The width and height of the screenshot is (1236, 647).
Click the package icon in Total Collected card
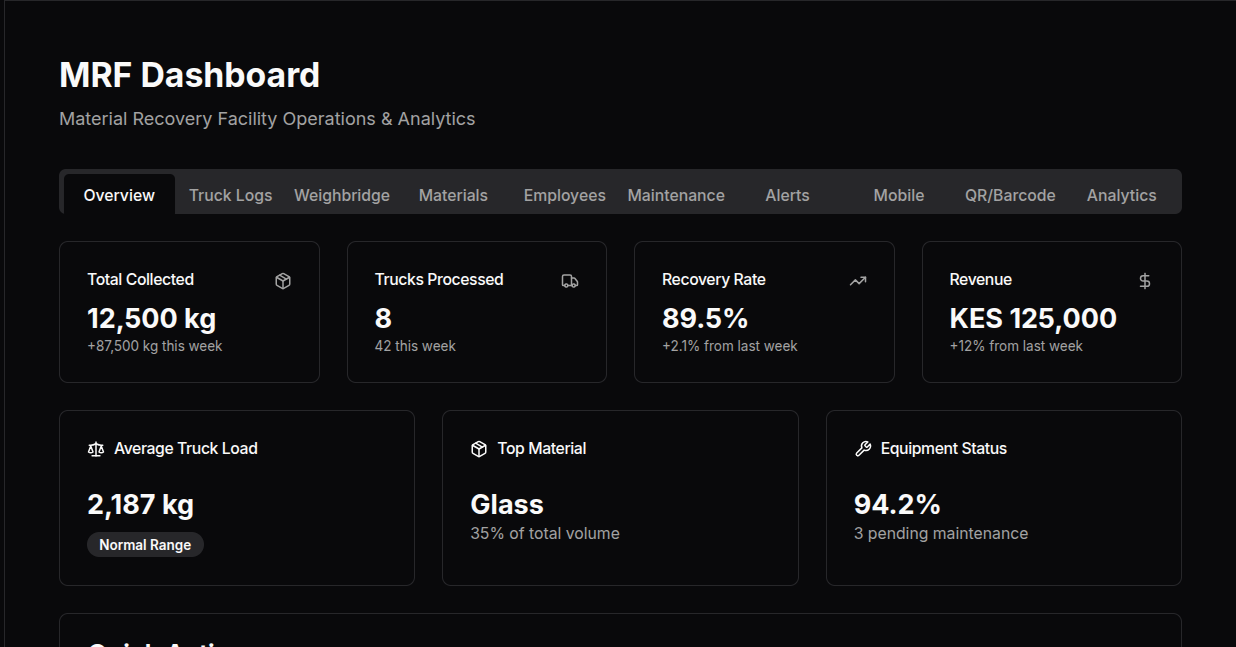click(x=283, y=281)
